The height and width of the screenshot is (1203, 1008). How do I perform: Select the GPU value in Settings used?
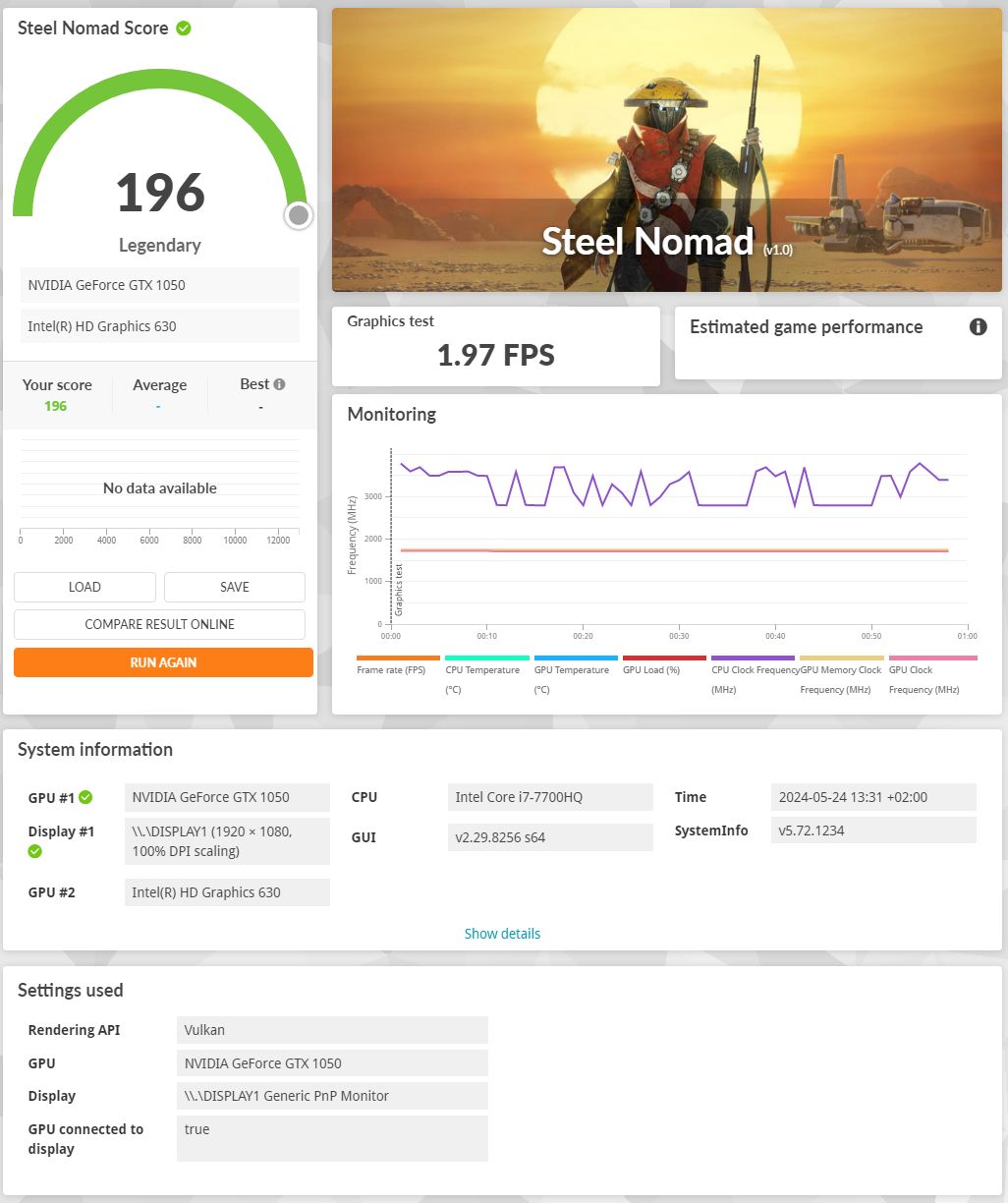(x=332, y=1063)
